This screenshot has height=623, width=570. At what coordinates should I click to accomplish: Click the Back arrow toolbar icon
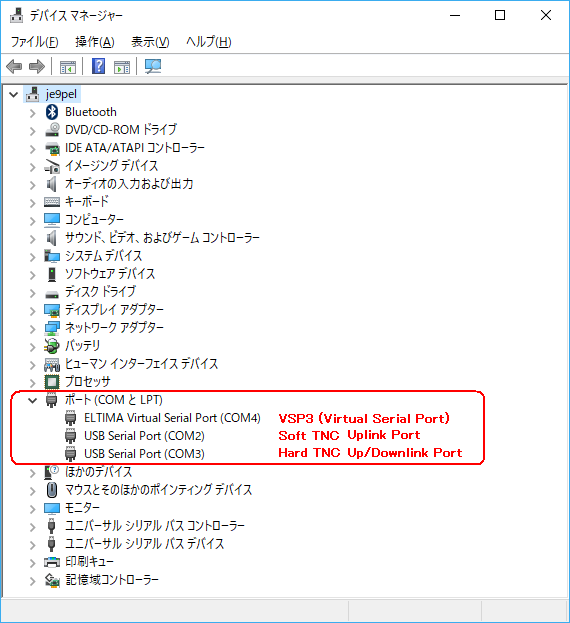14,66
